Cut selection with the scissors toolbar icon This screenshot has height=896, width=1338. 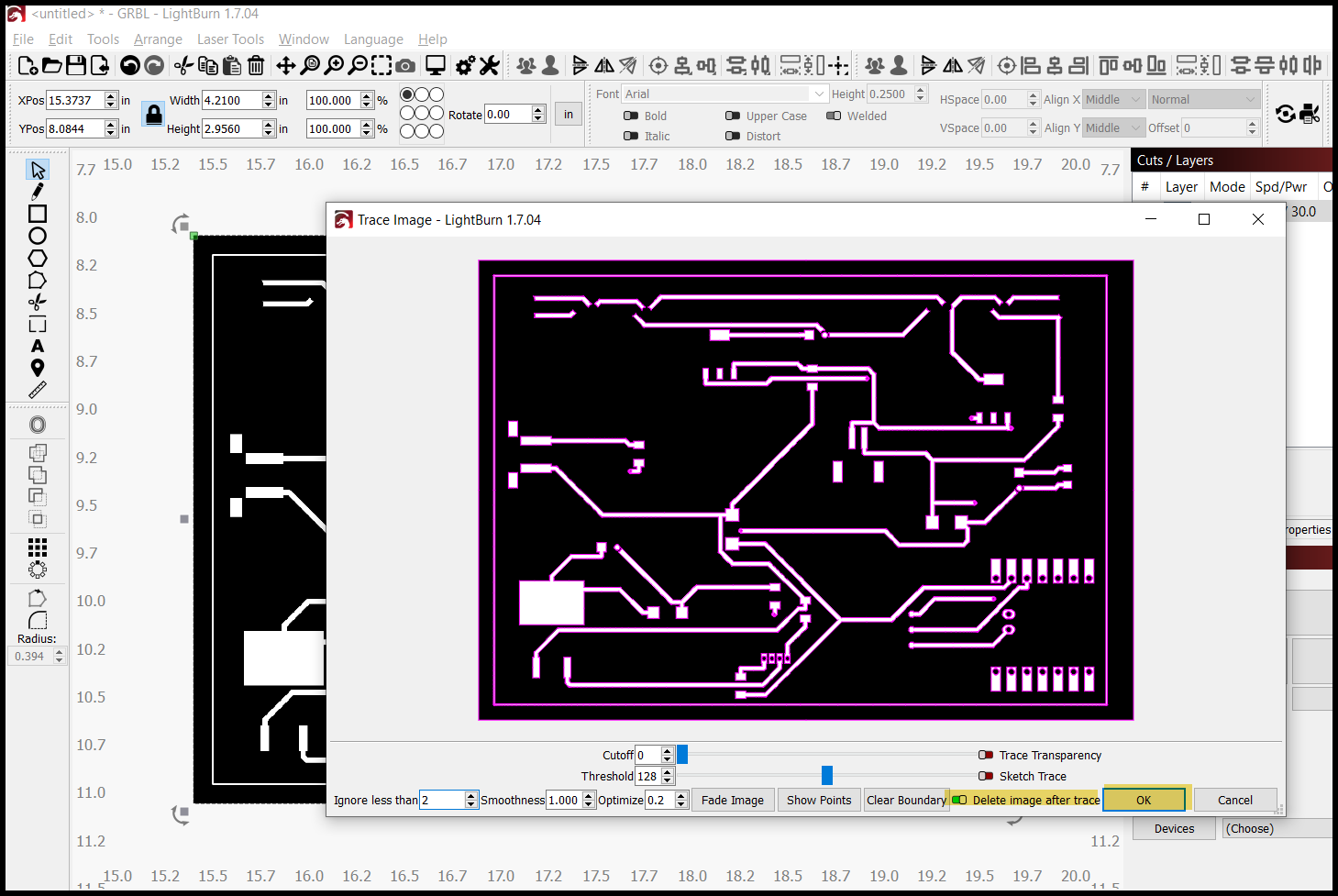click(x=184, y=65)
